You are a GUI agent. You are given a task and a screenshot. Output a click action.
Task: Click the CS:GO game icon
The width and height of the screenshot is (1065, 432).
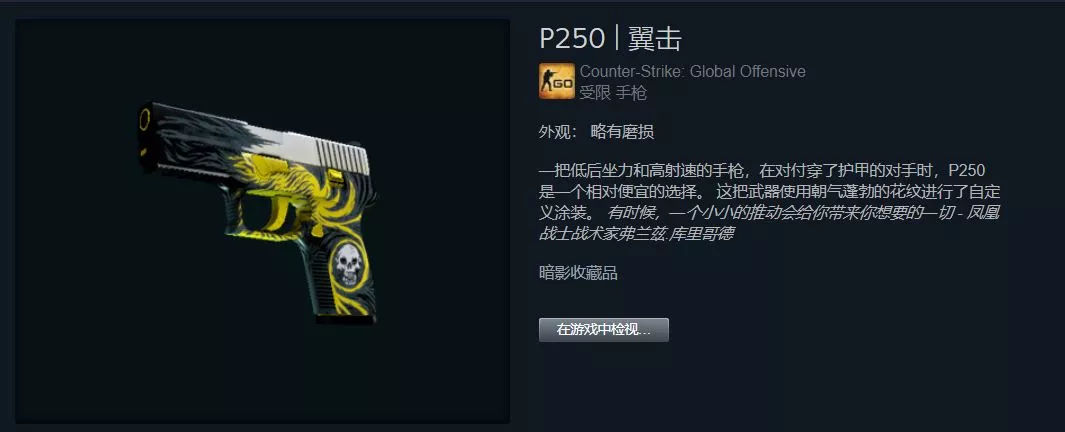(x=556, y=81)
